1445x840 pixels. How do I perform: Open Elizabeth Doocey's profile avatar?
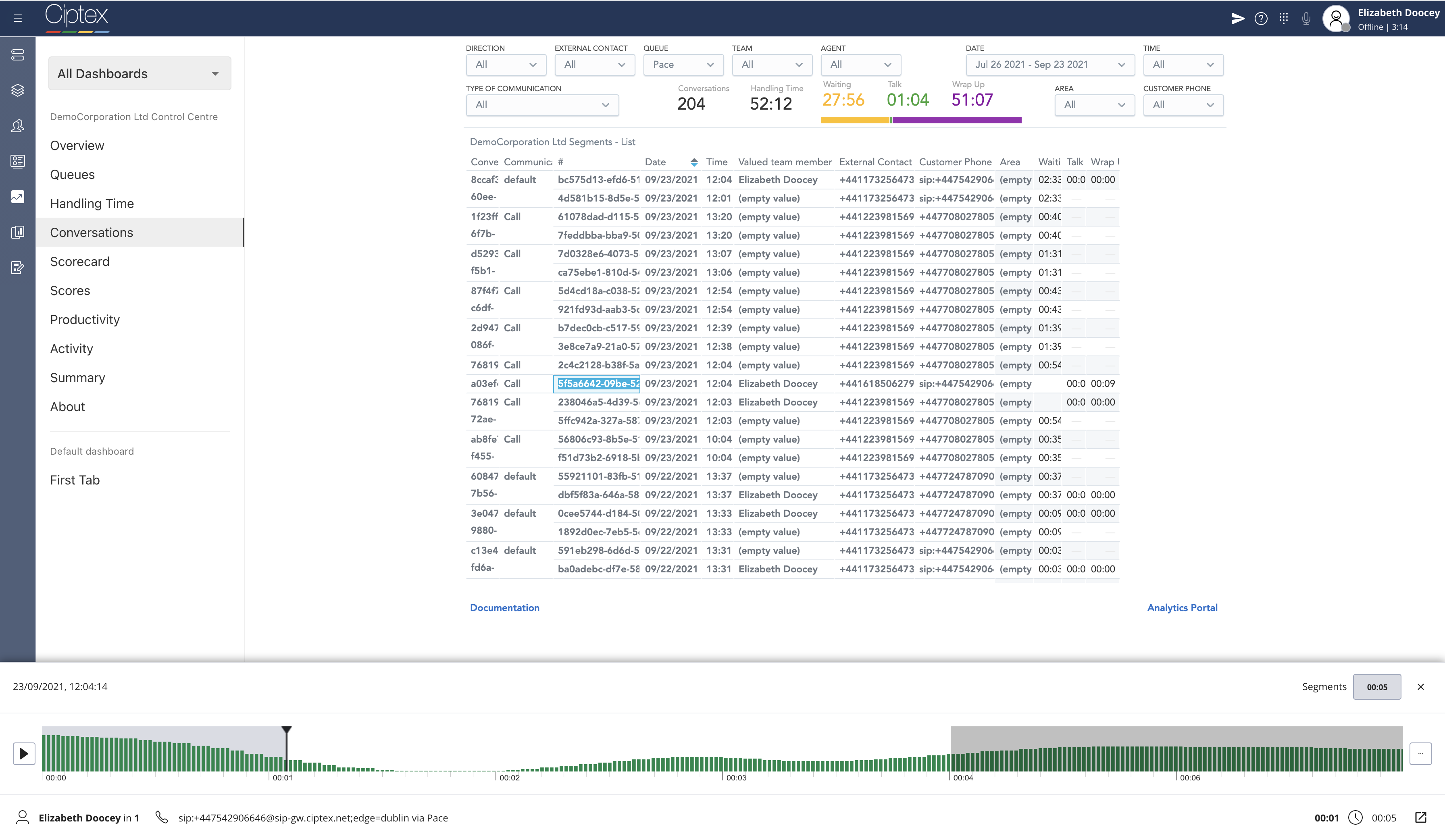(1335, 19)
